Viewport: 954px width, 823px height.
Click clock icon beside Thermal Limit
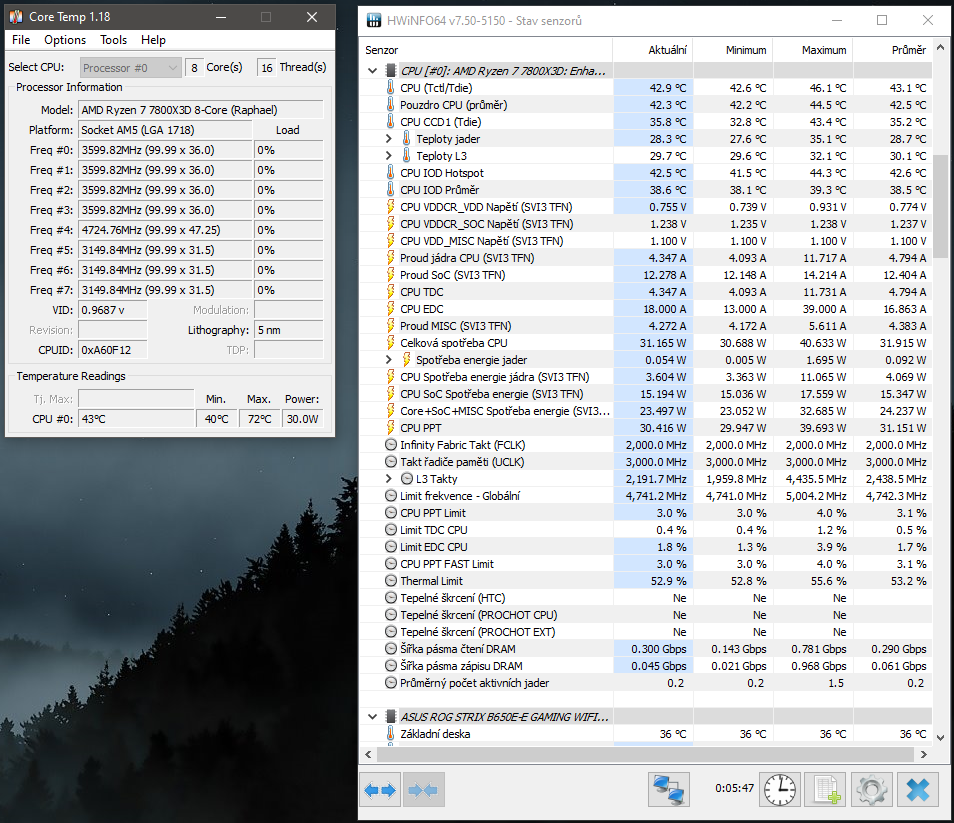pyautogui.click(x=391, y=581)
